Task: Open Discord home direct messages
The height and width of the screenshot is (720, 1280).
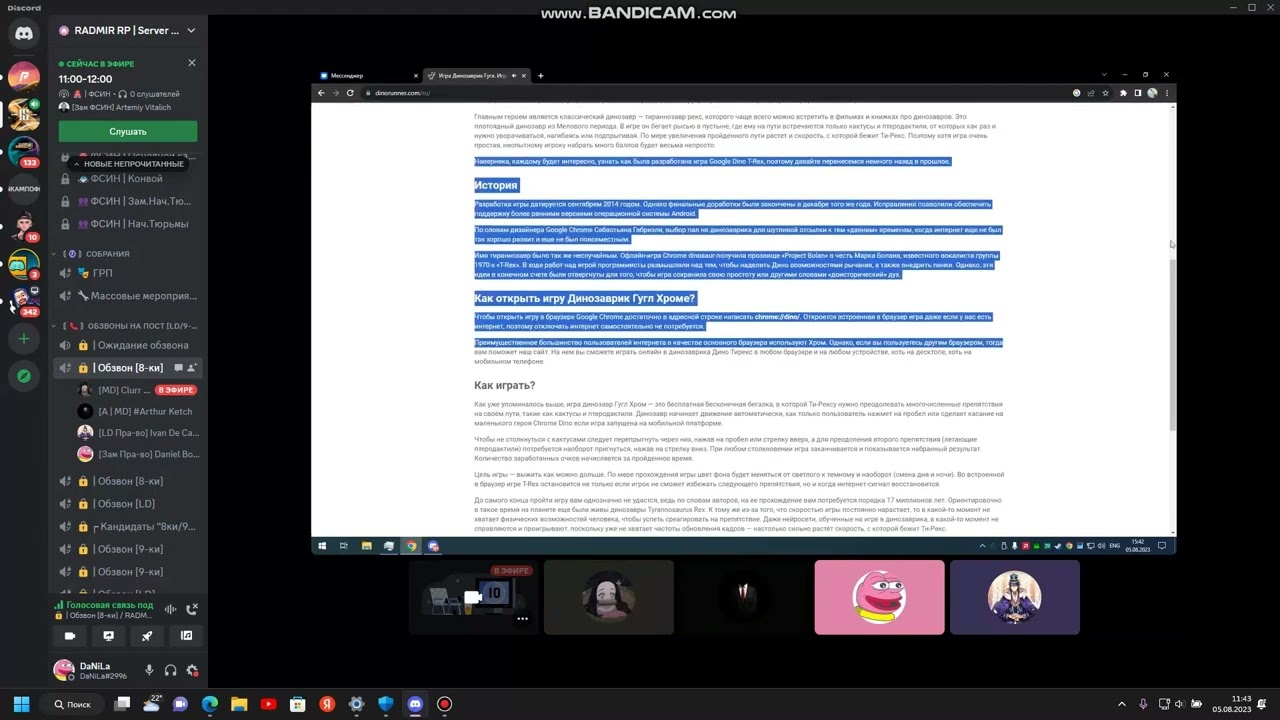Action: tap(24, 33)
